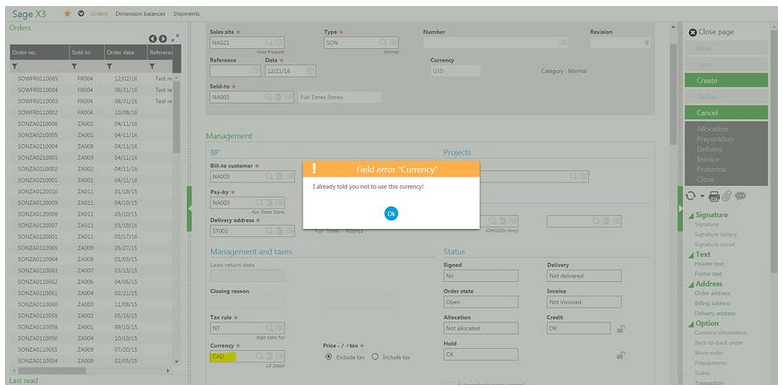This screenshot has height=389, width=783.
Task: Click the lookup icon in Sold-to field
Action: 269,97
